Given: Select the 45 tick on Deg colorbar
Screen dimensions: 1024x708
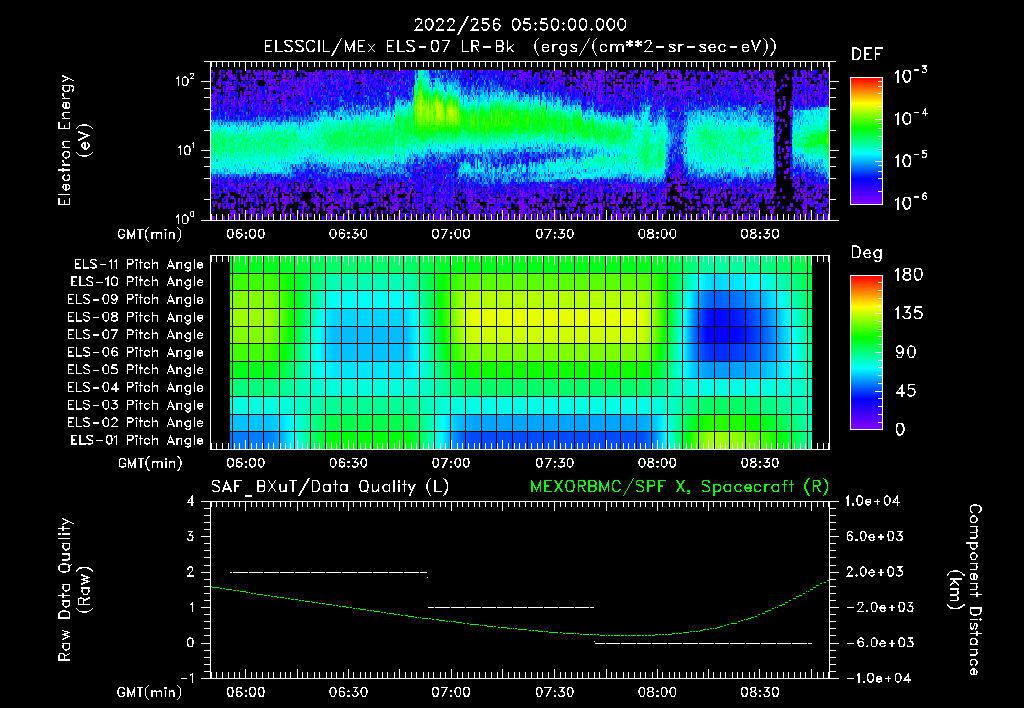Looking at the screenshot, I should coord(904,391).
